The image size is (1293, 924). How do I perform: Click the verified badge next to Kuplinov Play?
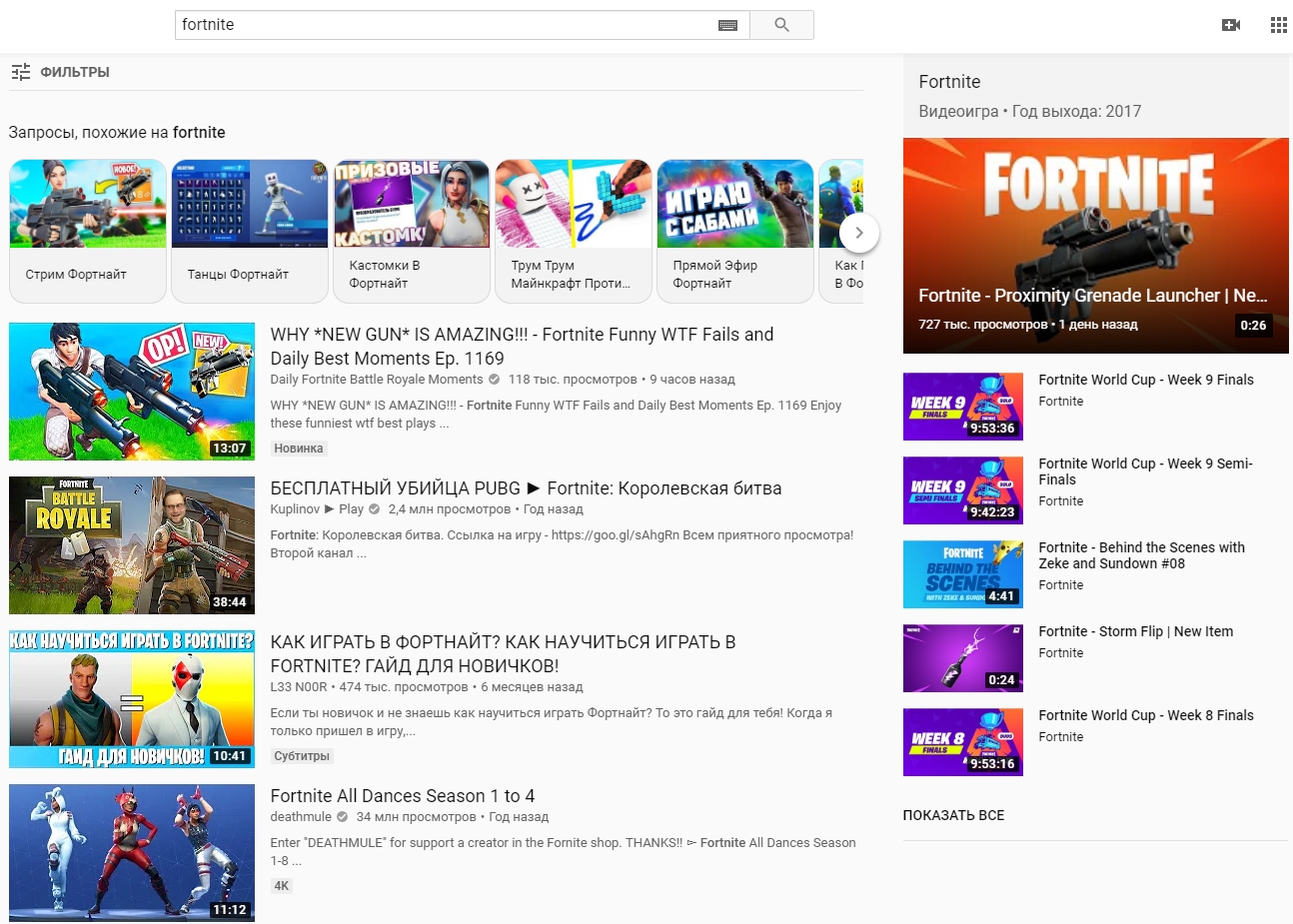[x=374, y=509]
